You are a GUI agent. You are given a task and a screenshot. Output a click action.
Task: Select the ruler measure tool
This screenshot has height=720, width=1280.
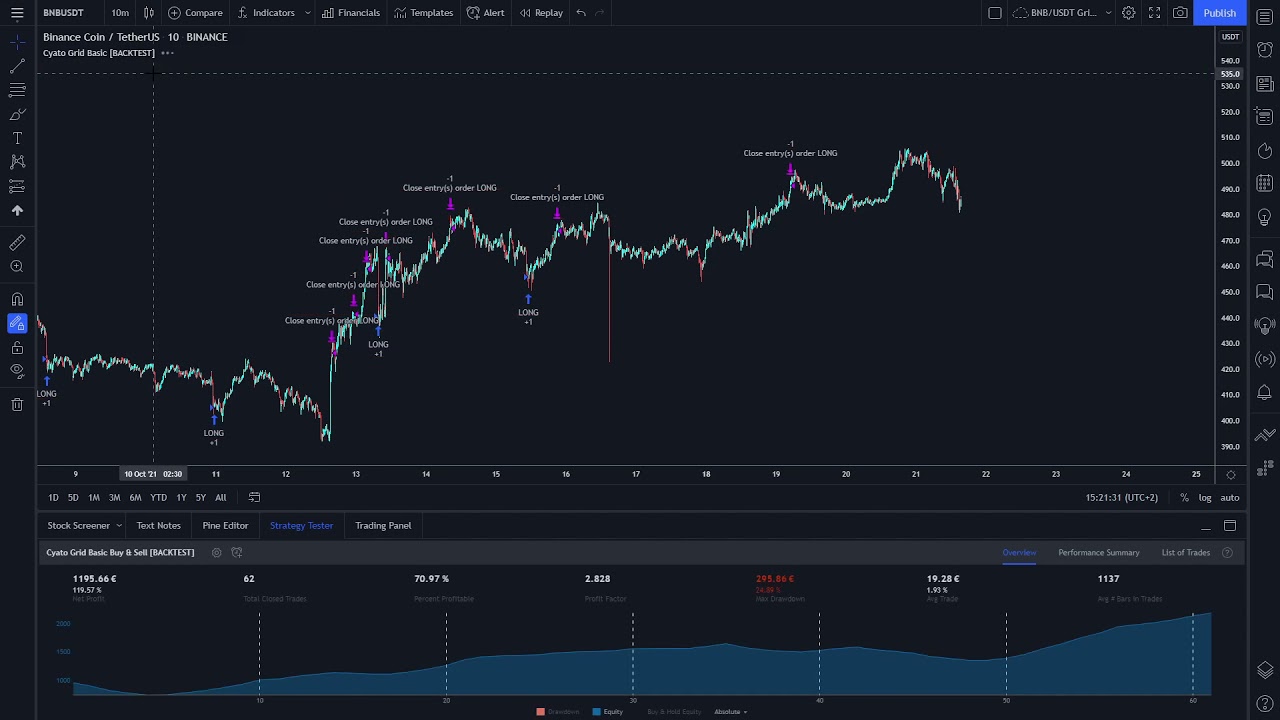(x=17, y=243)
